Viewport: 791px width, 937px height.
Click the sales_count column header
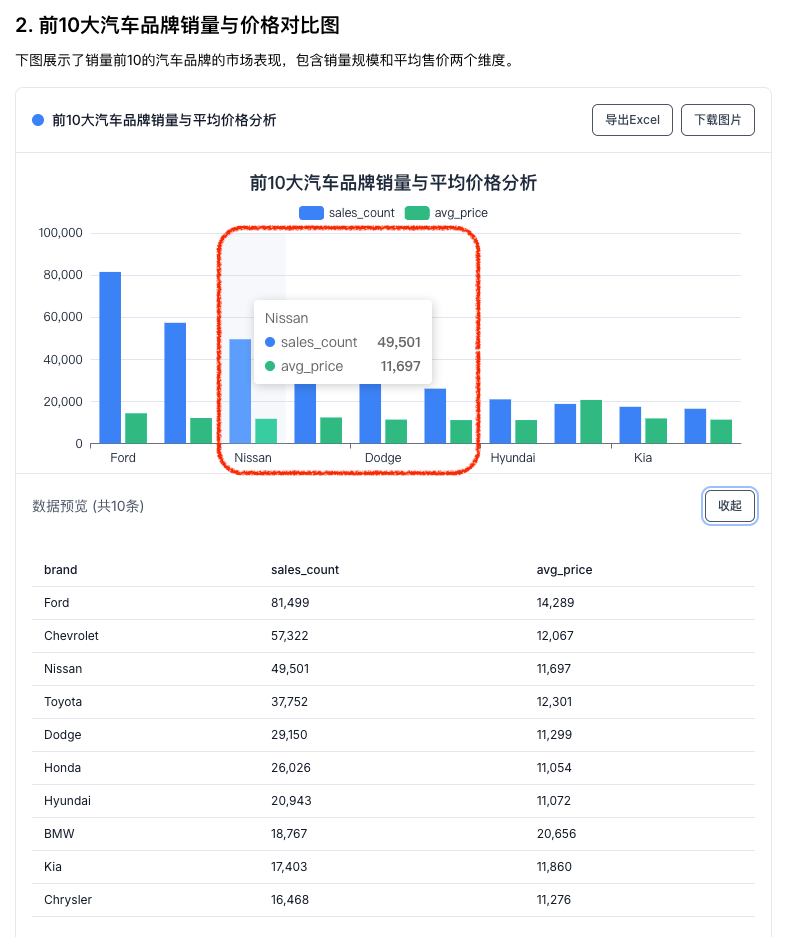(305, 569)
